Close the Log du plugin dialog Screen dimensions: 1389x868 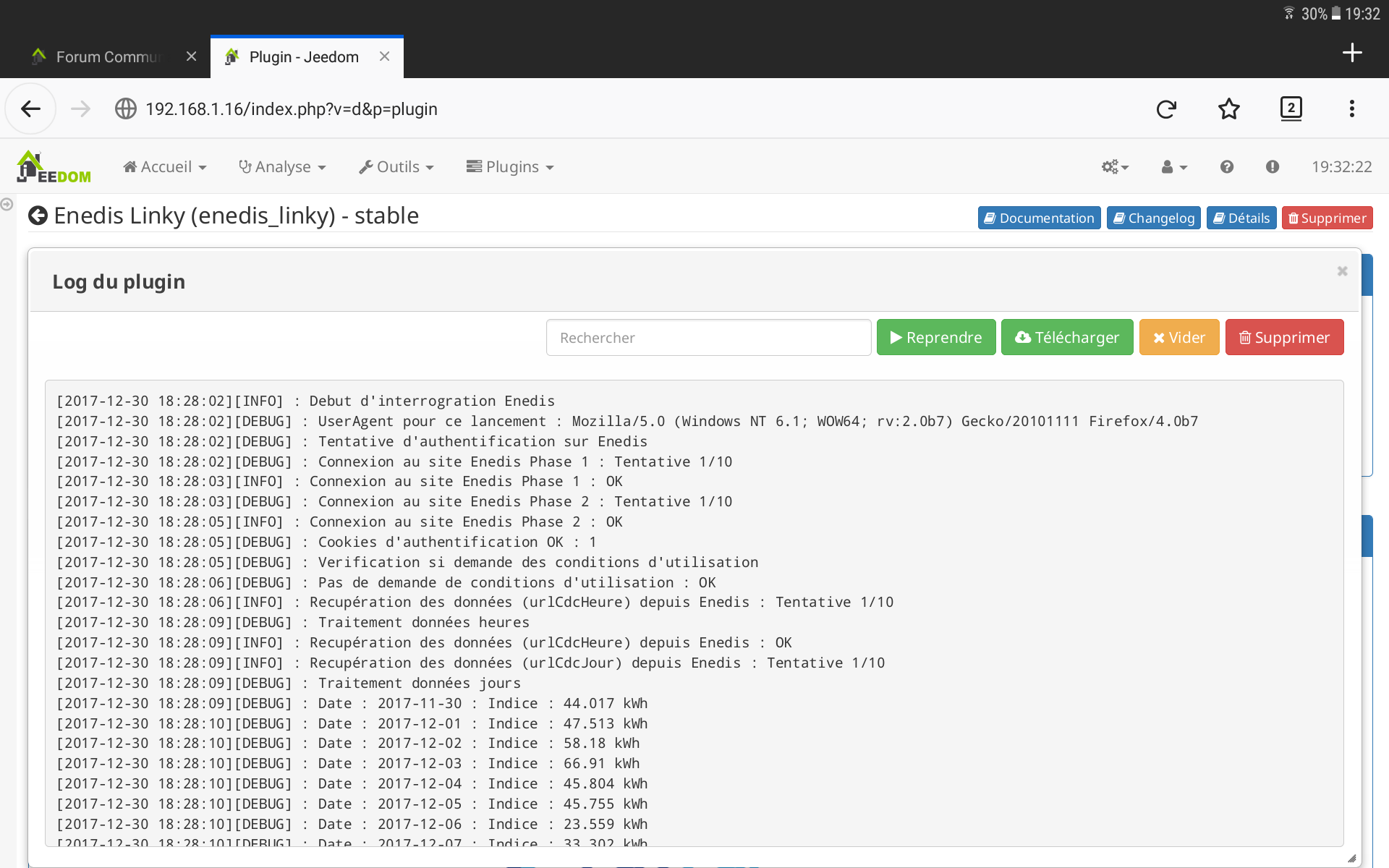click(x=1343, y=271)
